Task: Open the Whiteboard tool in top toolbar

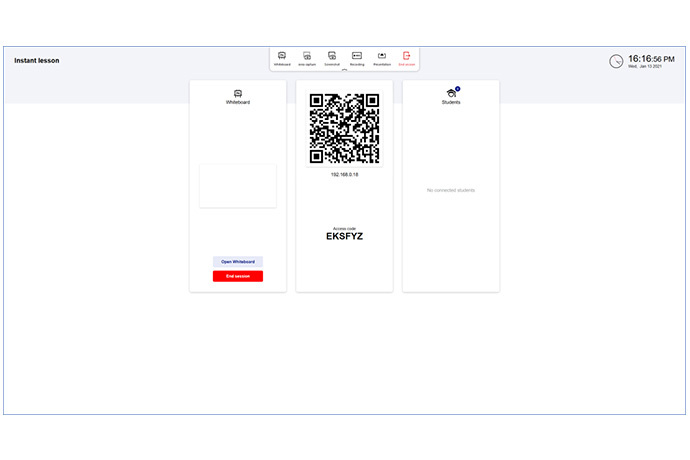Action: (282, 58)
